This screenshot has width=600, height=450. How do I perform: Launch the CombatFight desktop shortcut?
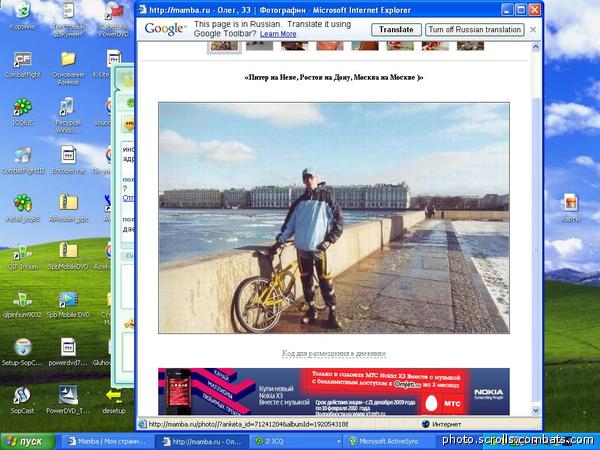tap(22, 64)
